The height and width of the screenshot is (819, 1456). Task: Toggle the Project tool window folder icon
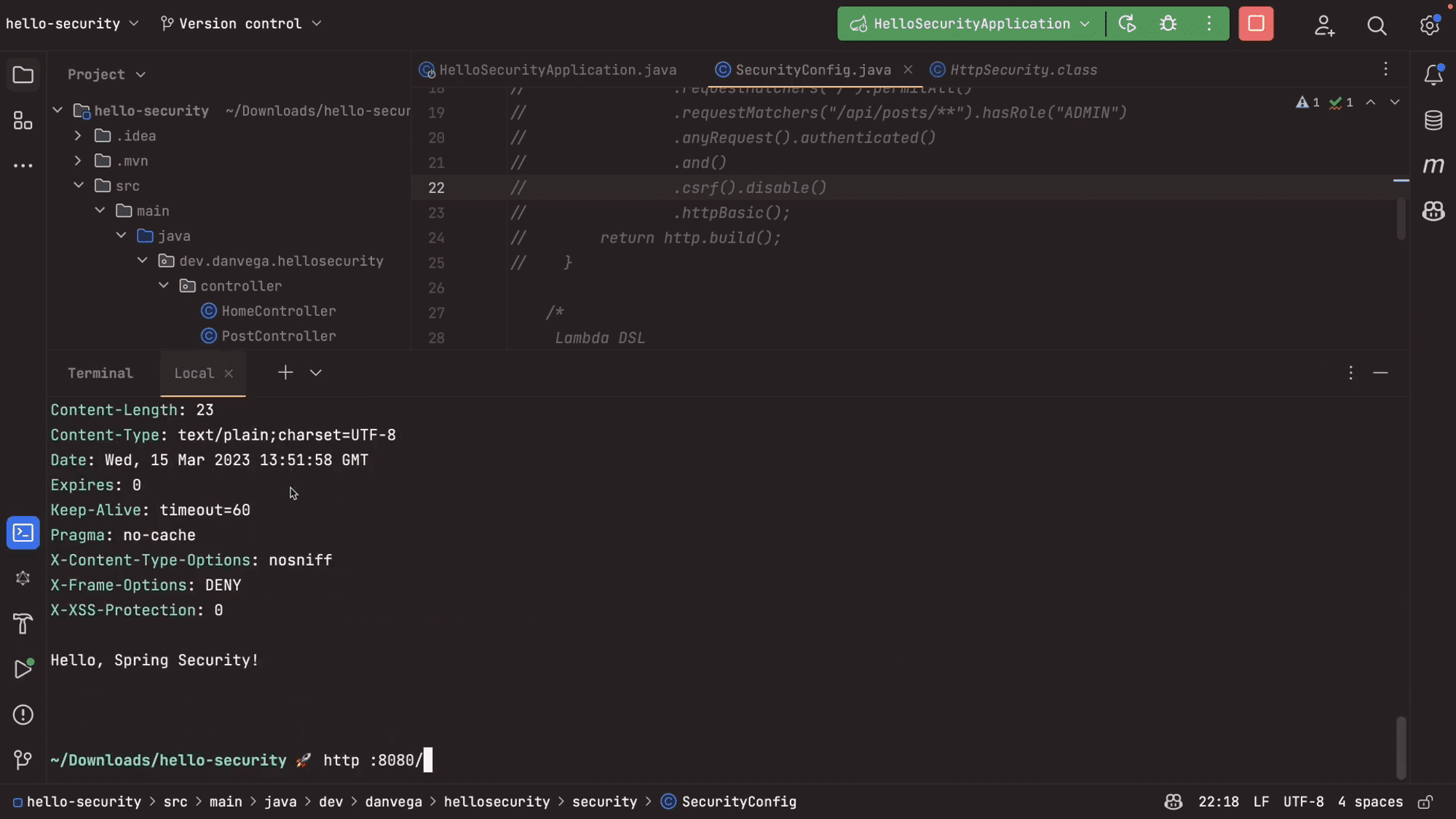coord(23,74)
